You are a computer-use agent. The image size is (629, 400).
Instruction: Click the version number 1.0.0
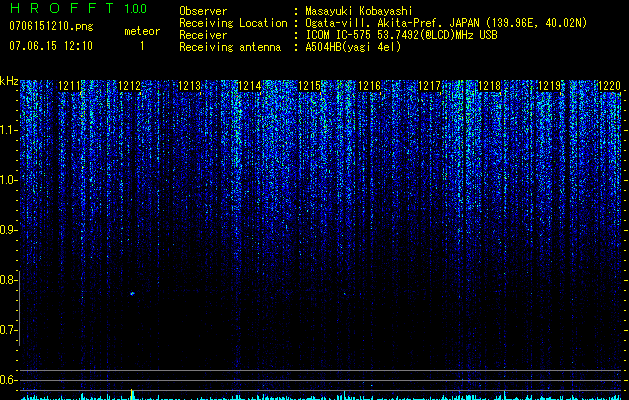[135, 8]
